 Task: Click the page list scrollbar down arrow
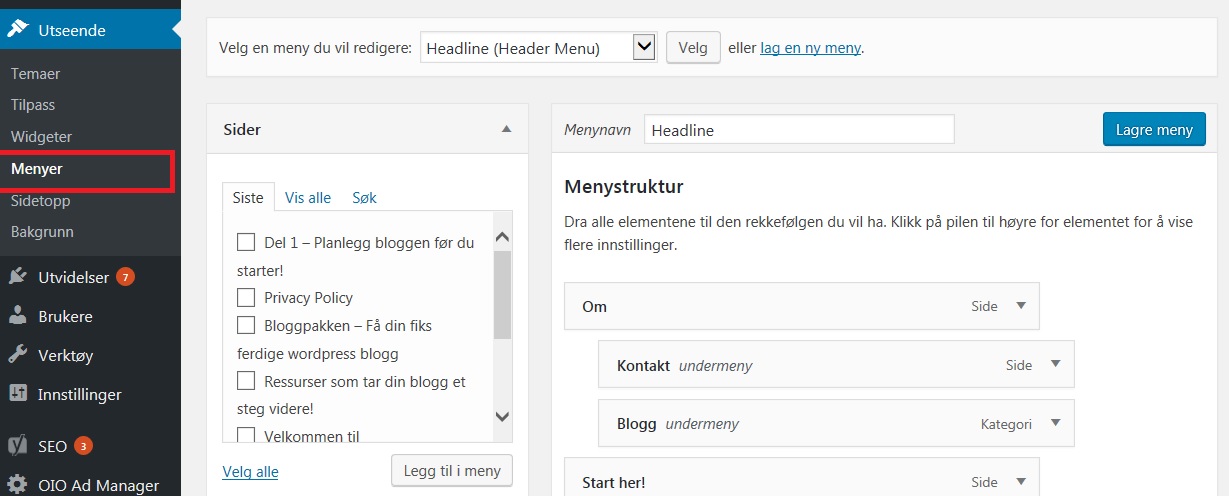503,416
